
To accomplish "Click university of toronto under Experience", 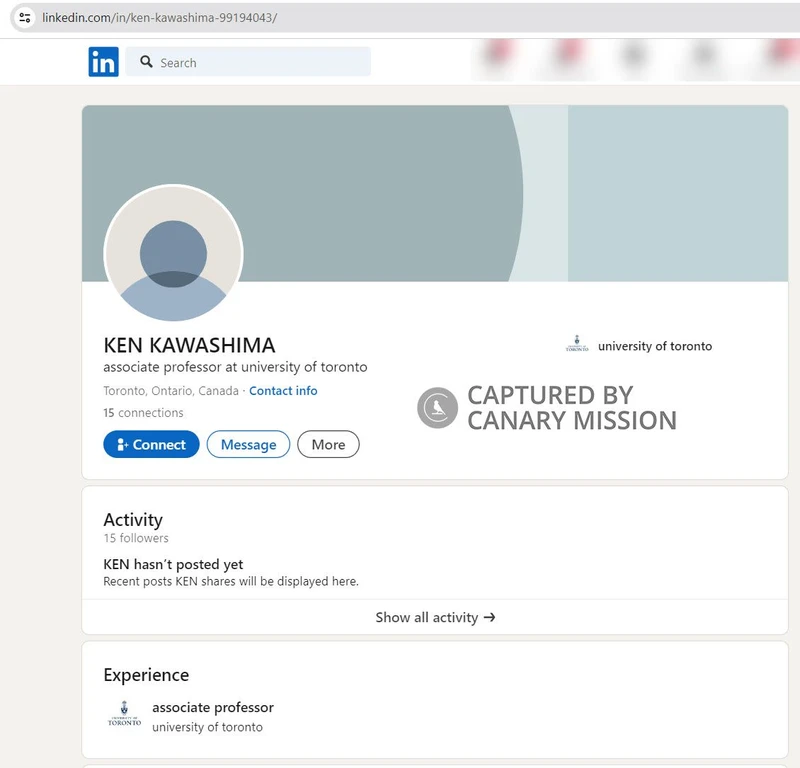I will click(x=207, y=727).
